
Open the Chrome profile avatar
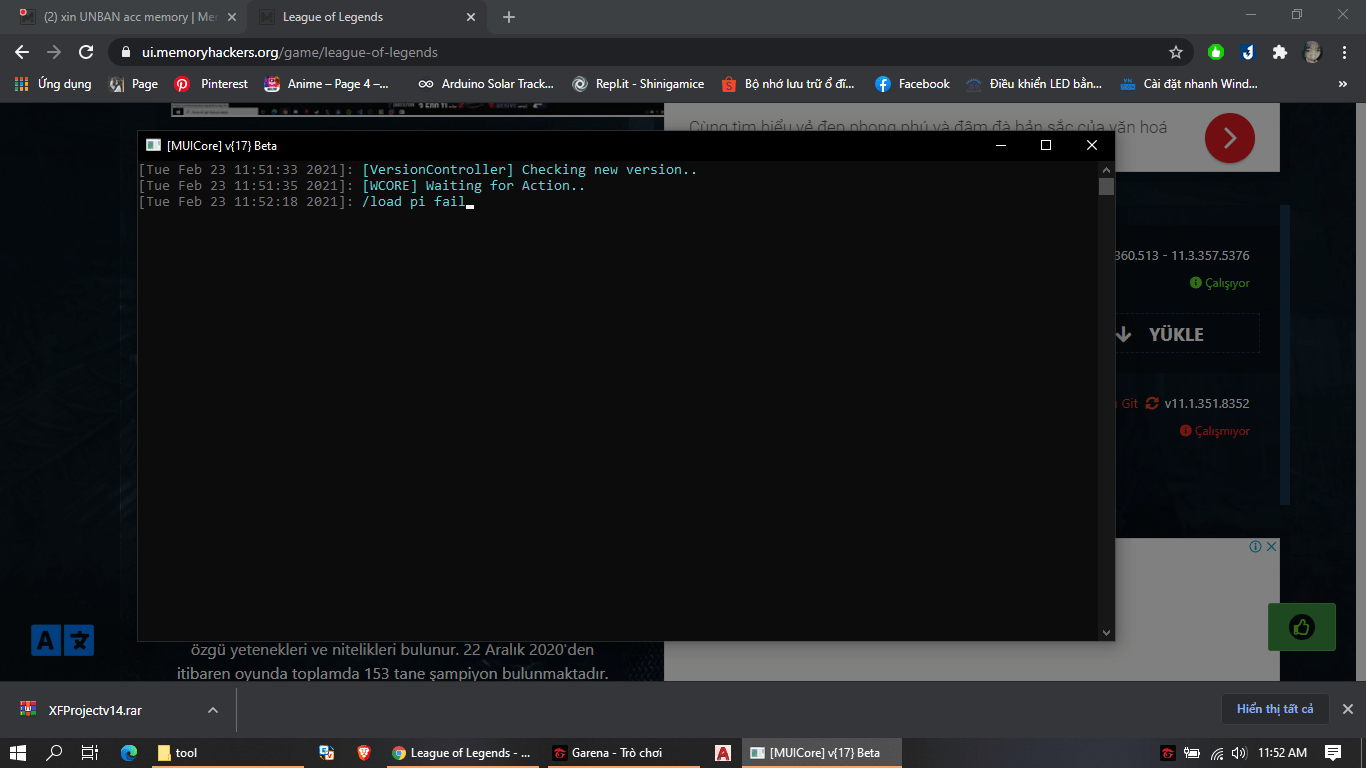pos(1312,52)
